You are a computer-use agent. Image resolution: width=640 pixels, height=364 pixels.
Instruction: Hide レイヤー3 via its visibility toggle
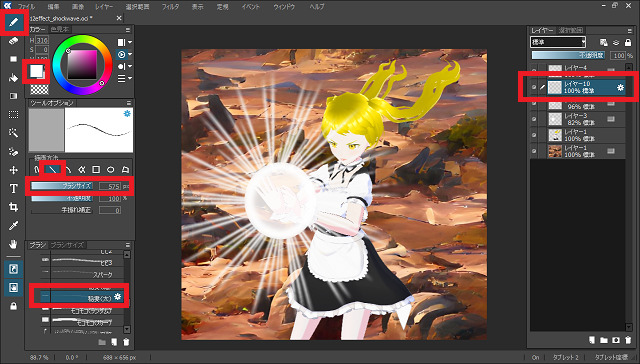(x=534, y=119)
